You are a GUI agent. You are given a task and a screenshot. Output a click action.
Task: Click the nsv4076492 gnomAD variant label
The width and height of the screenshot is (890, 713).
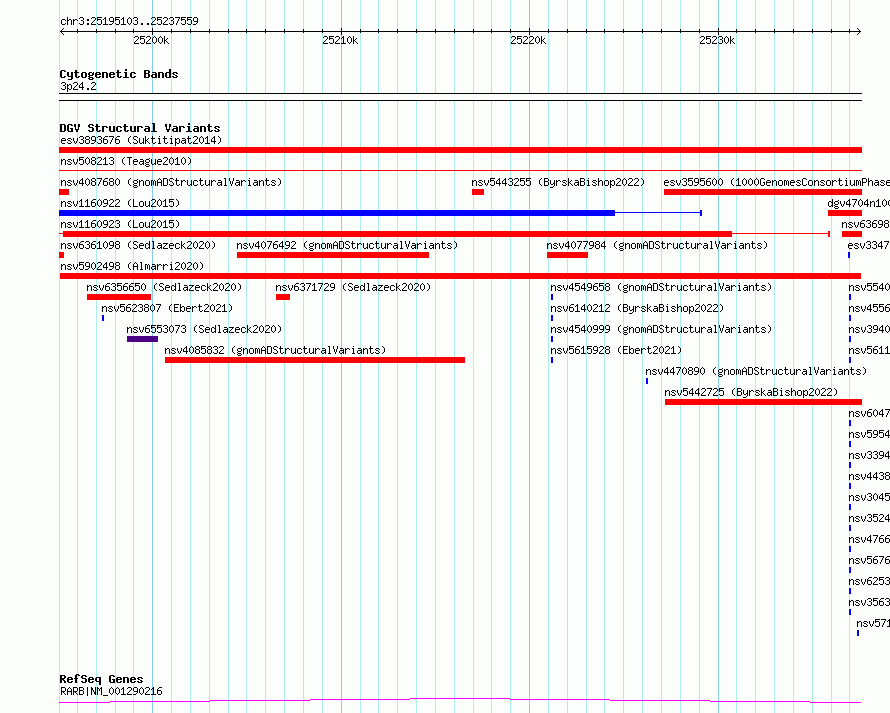347,245
